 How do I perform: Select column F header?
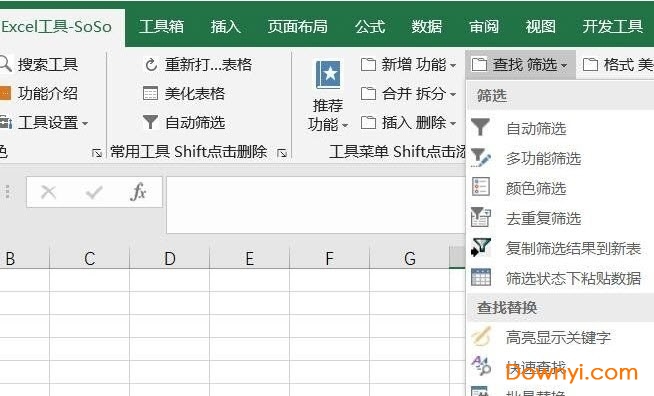coord(330,258)
